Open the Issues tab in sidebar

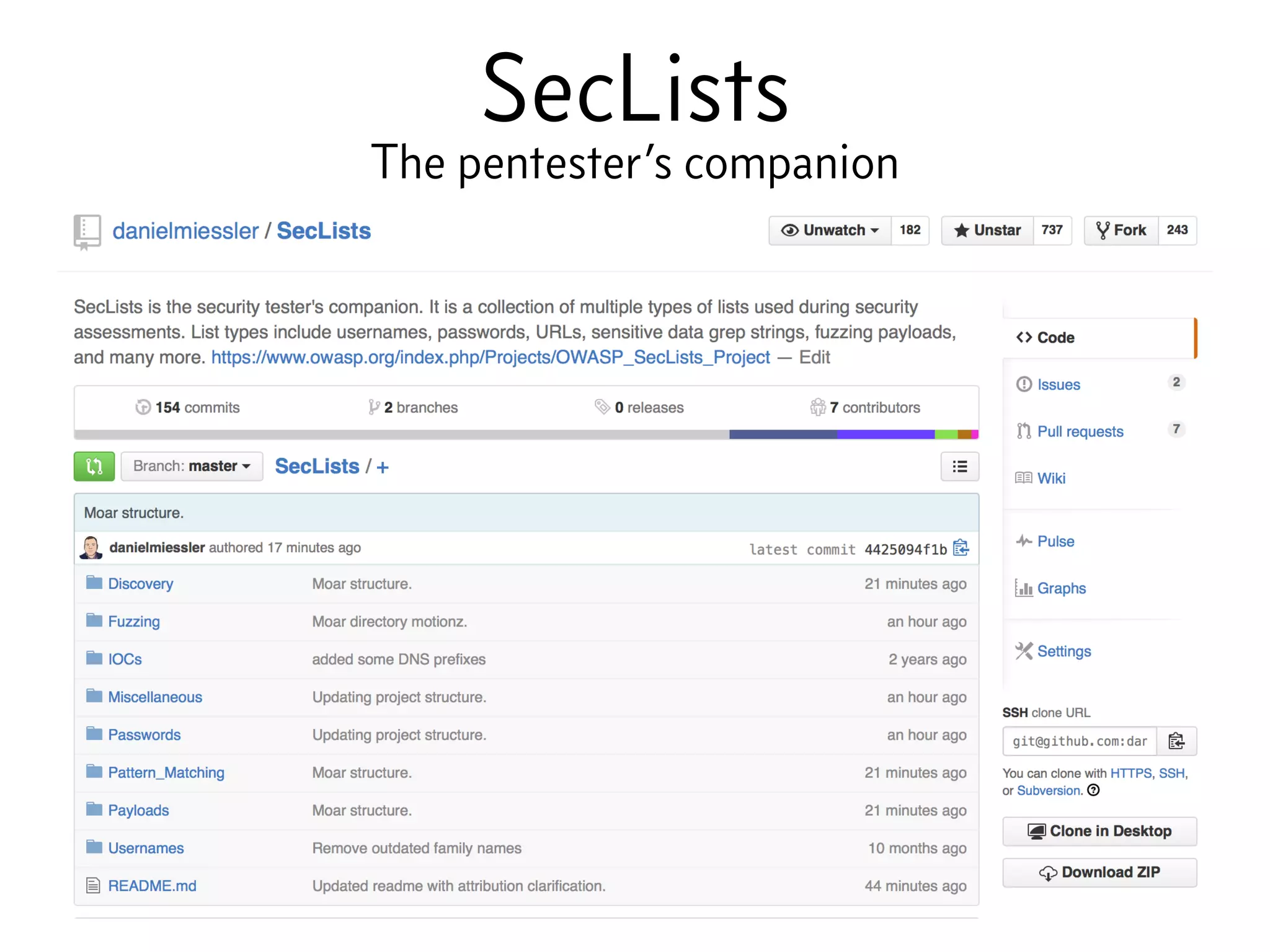click(1059, 385)
